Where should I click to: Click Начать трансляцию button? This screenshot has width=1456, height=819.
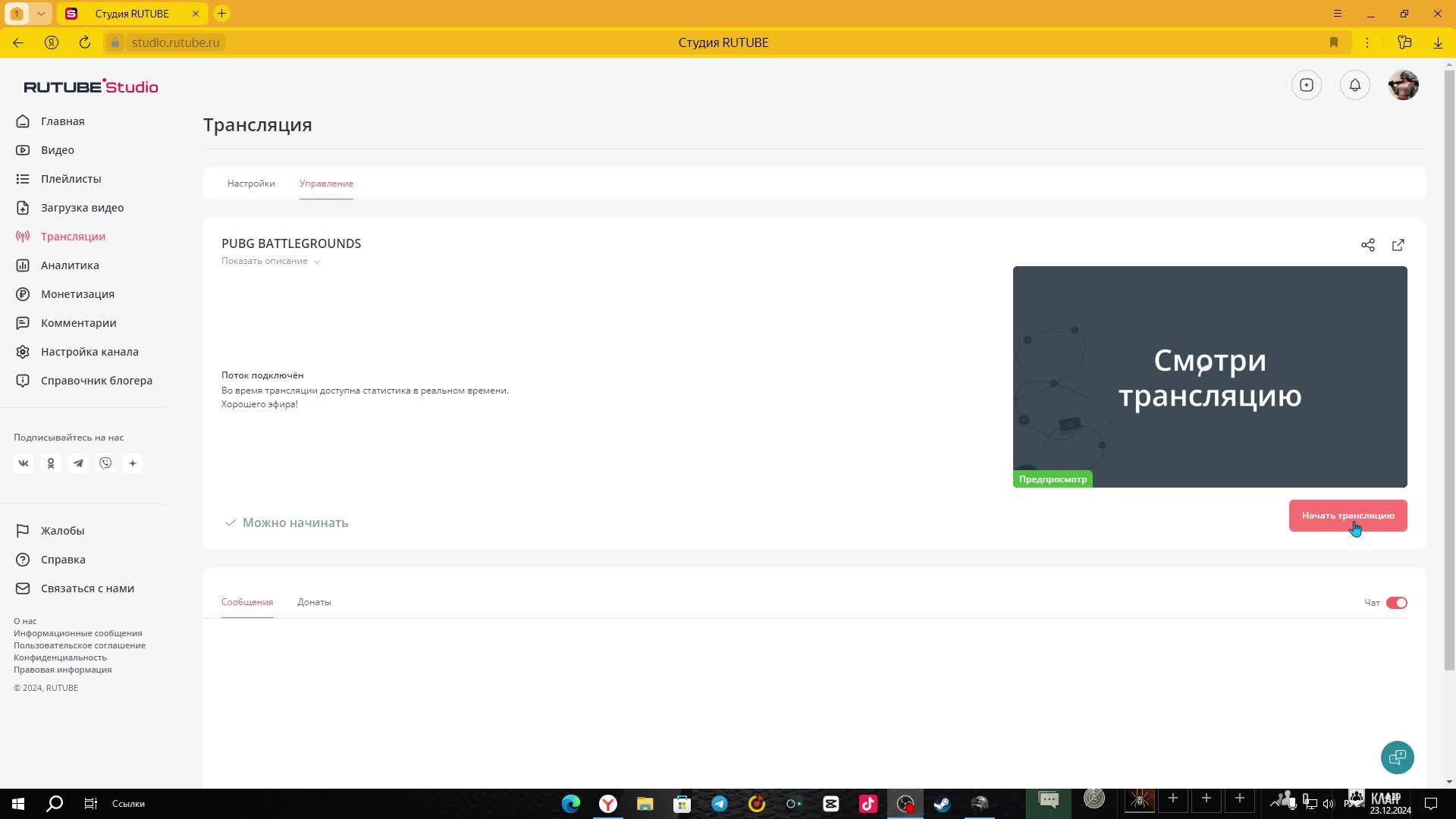click(1347, 516)
